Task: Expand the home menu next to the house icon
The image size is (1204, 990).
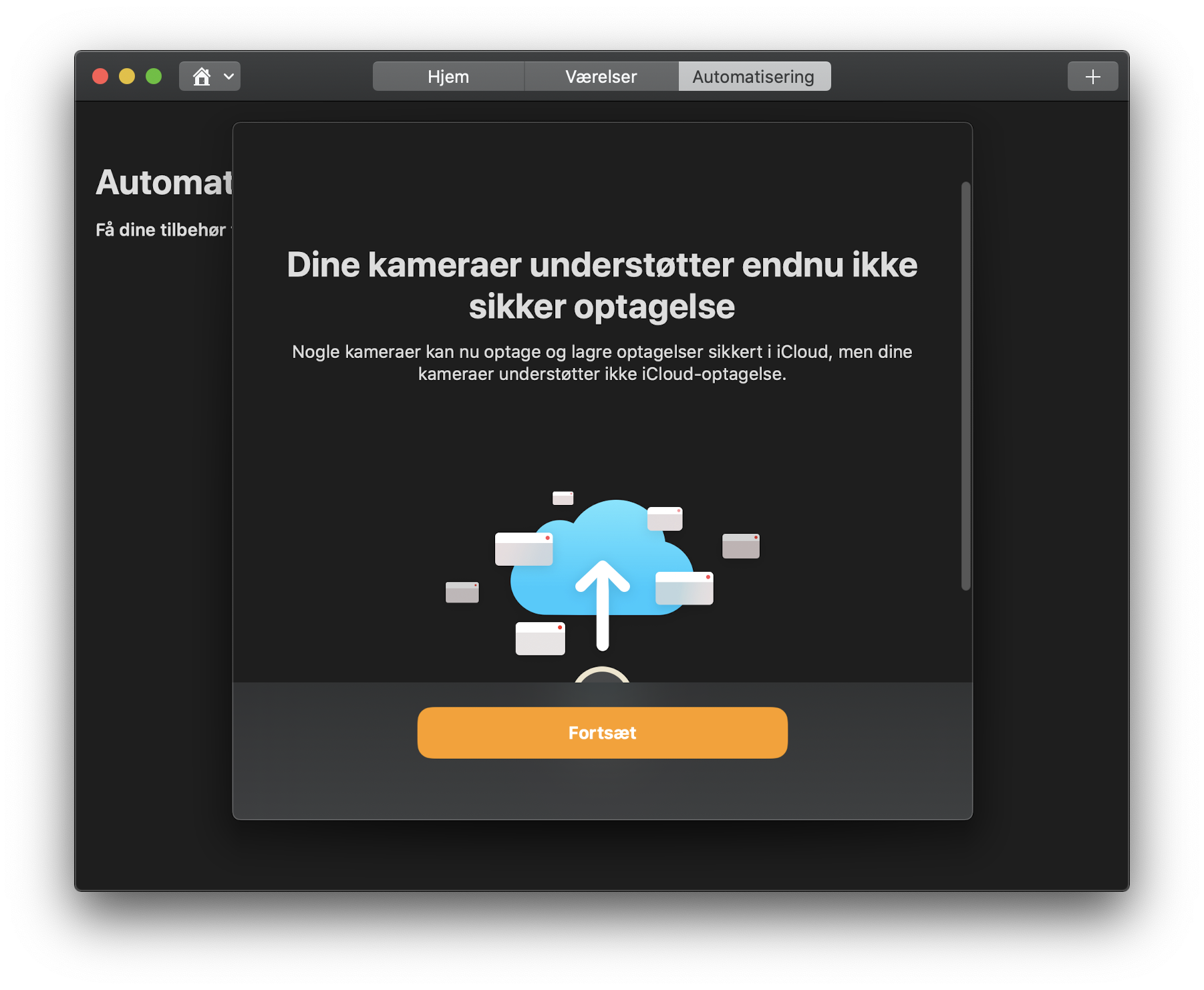Action: click(228, 76)
